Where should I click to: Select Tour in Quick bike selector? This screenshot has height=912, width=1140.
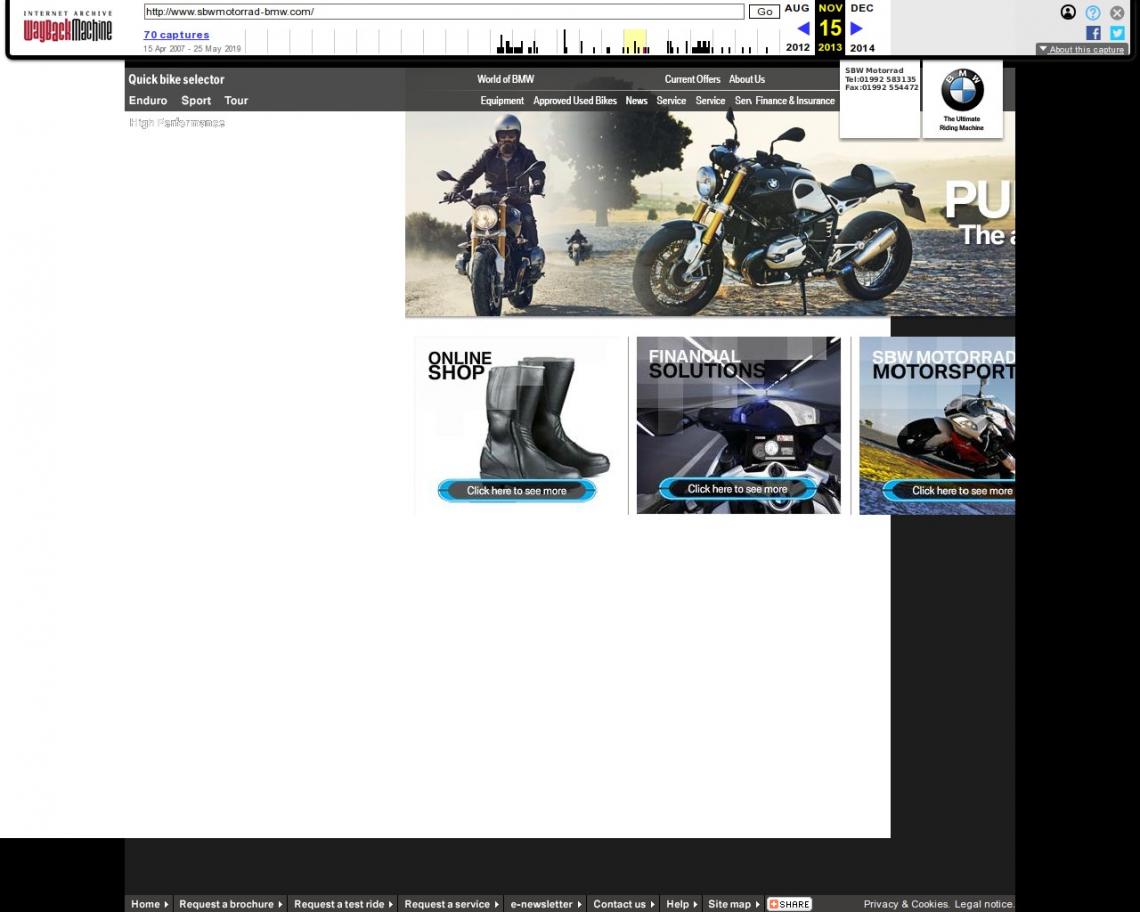tap(236, 100)
